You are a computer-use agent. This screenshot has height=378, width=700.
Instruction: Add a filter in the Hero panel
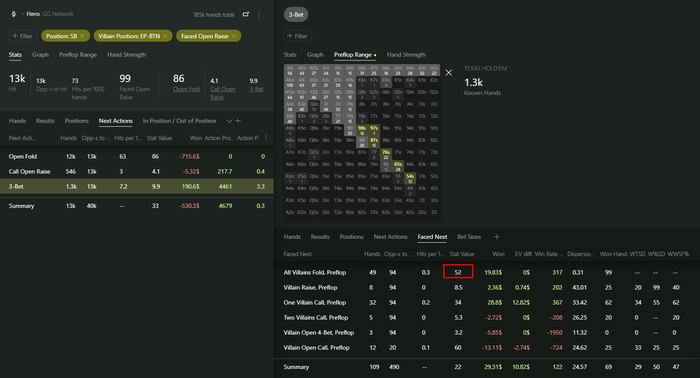(x=22, y=36)
